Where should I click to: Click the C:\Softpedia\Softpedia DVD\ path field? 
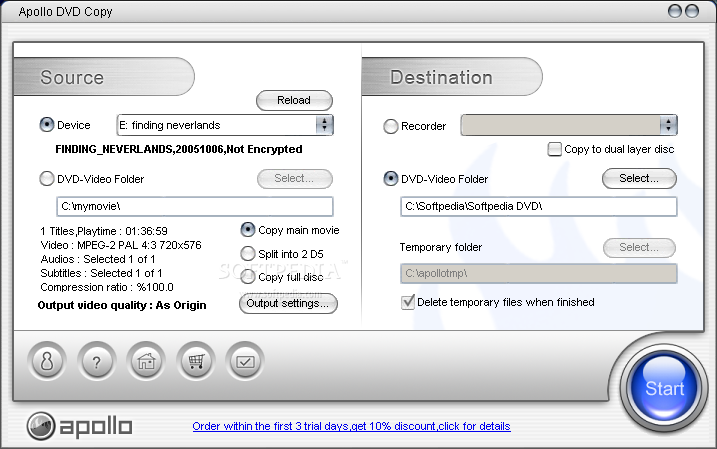click(539, 207)
